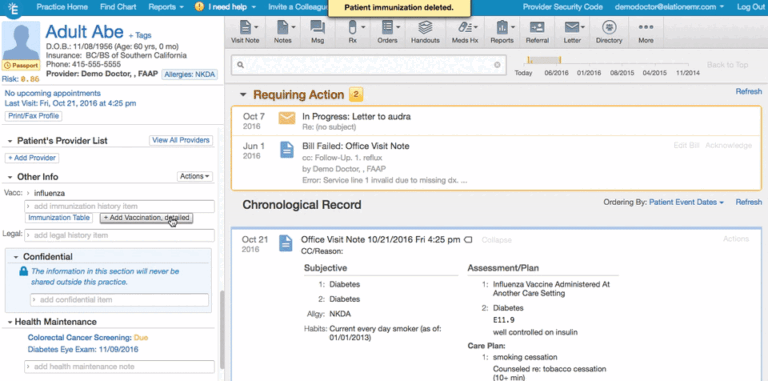The width and height of the screenshot is (768, 381).
Task: Open the Handouts toolbar icon
Action: click(x=425, y=32)
